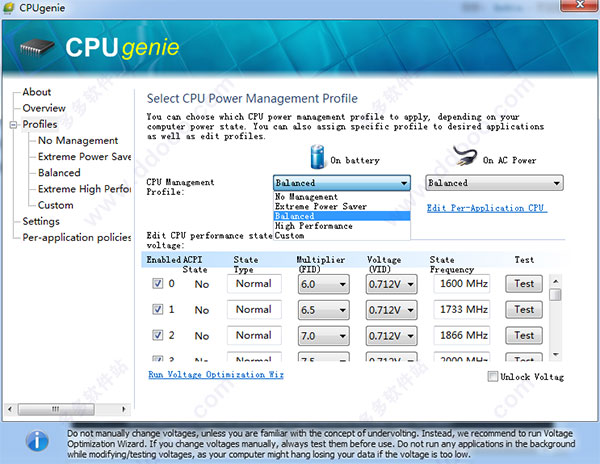Open the On AC Power profile dropdown
600x464 pixels.
pos(494,183)
